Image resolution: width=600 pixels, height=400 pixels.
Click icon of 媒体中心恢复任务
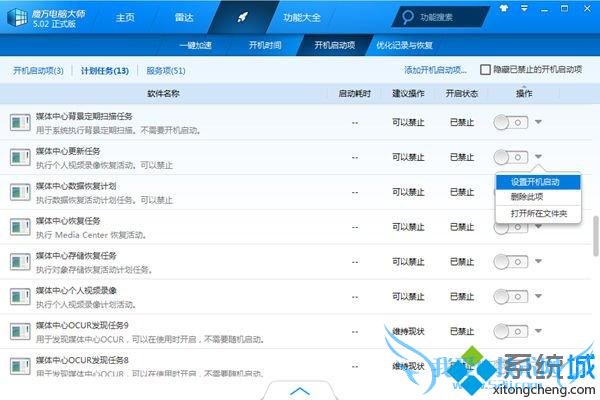pyautogui.click(x=20, y=227)
